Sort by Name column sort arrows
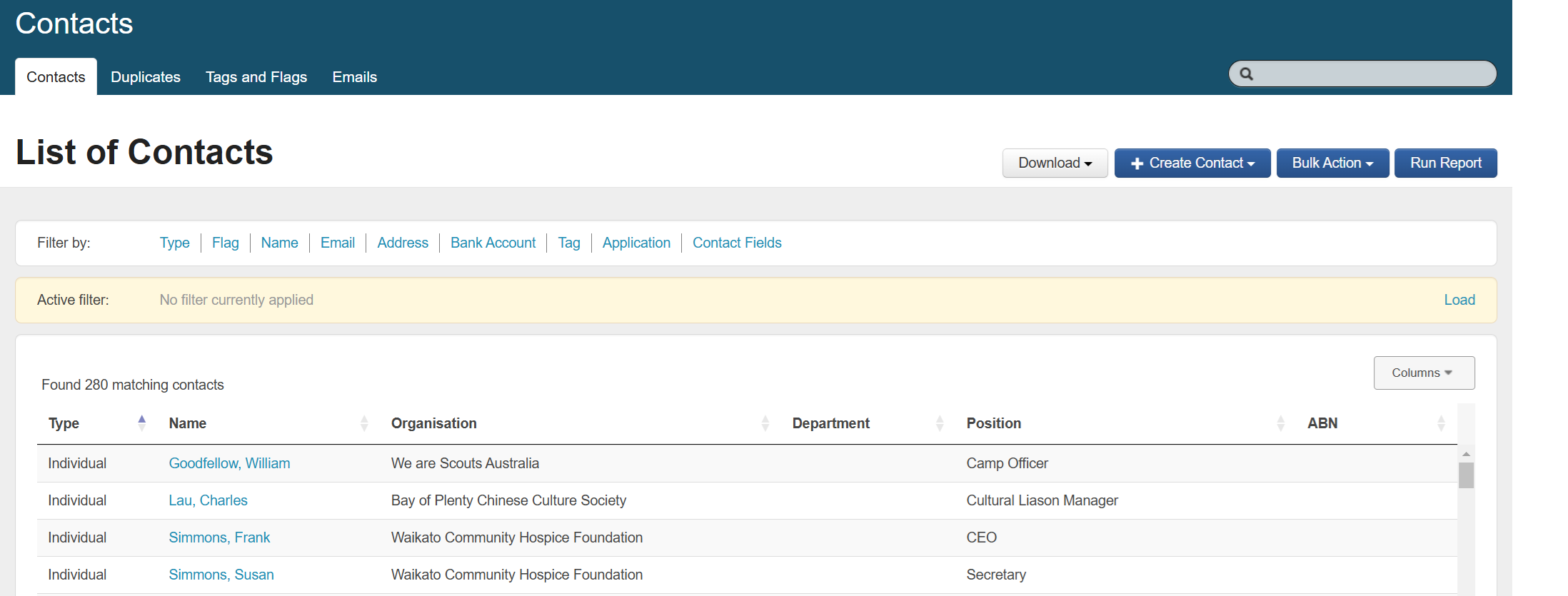 point(364,423)
